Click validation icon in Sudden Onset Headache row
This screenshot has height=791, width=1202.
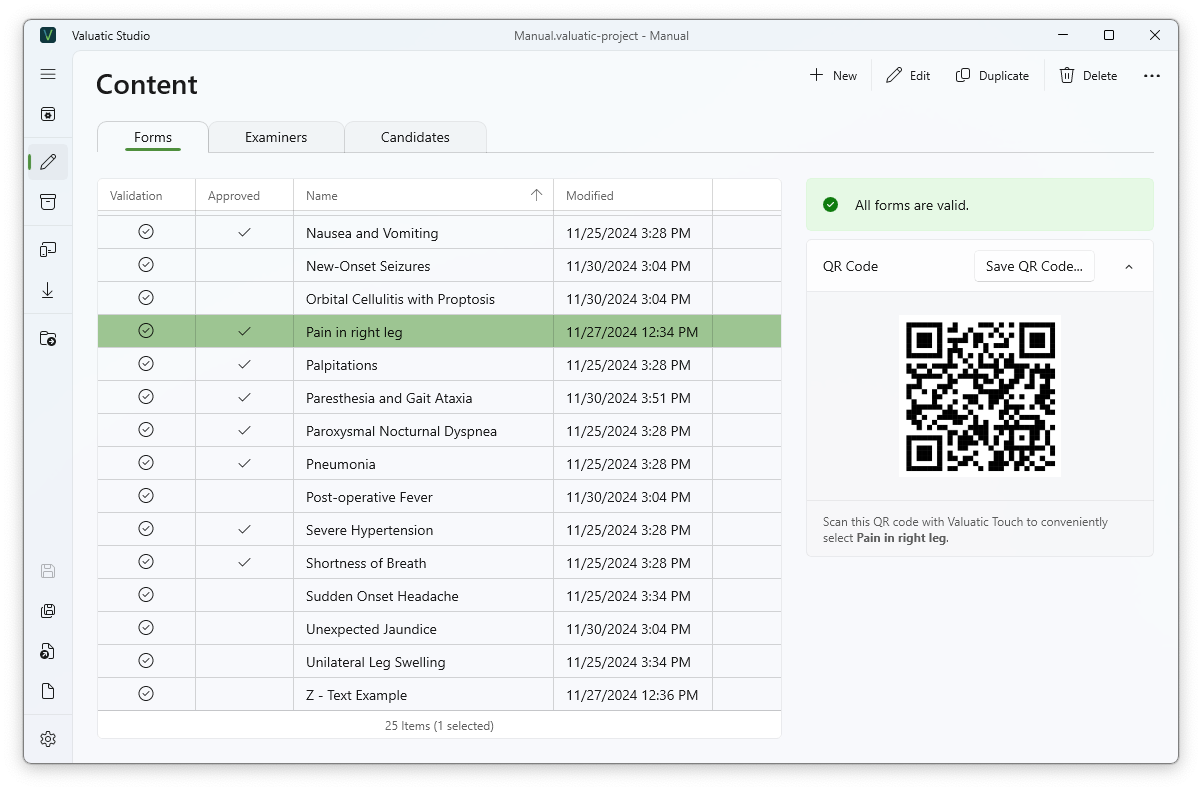click(146, 595)
